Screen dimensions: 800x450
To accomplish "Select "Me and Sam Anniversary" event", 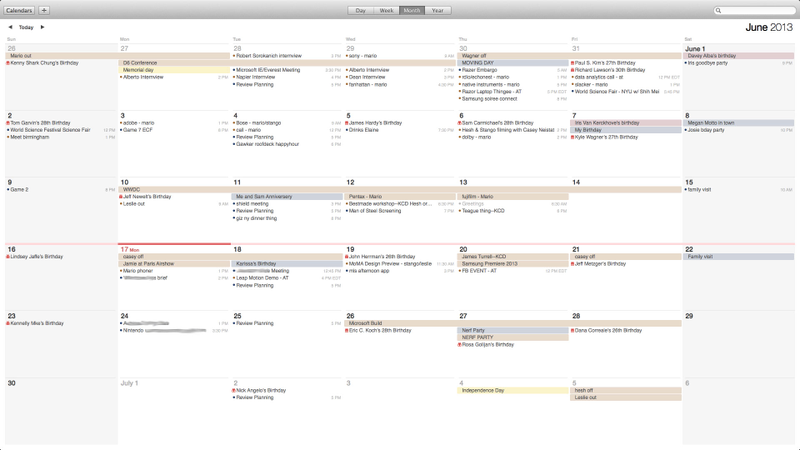I will pos(287,196).
